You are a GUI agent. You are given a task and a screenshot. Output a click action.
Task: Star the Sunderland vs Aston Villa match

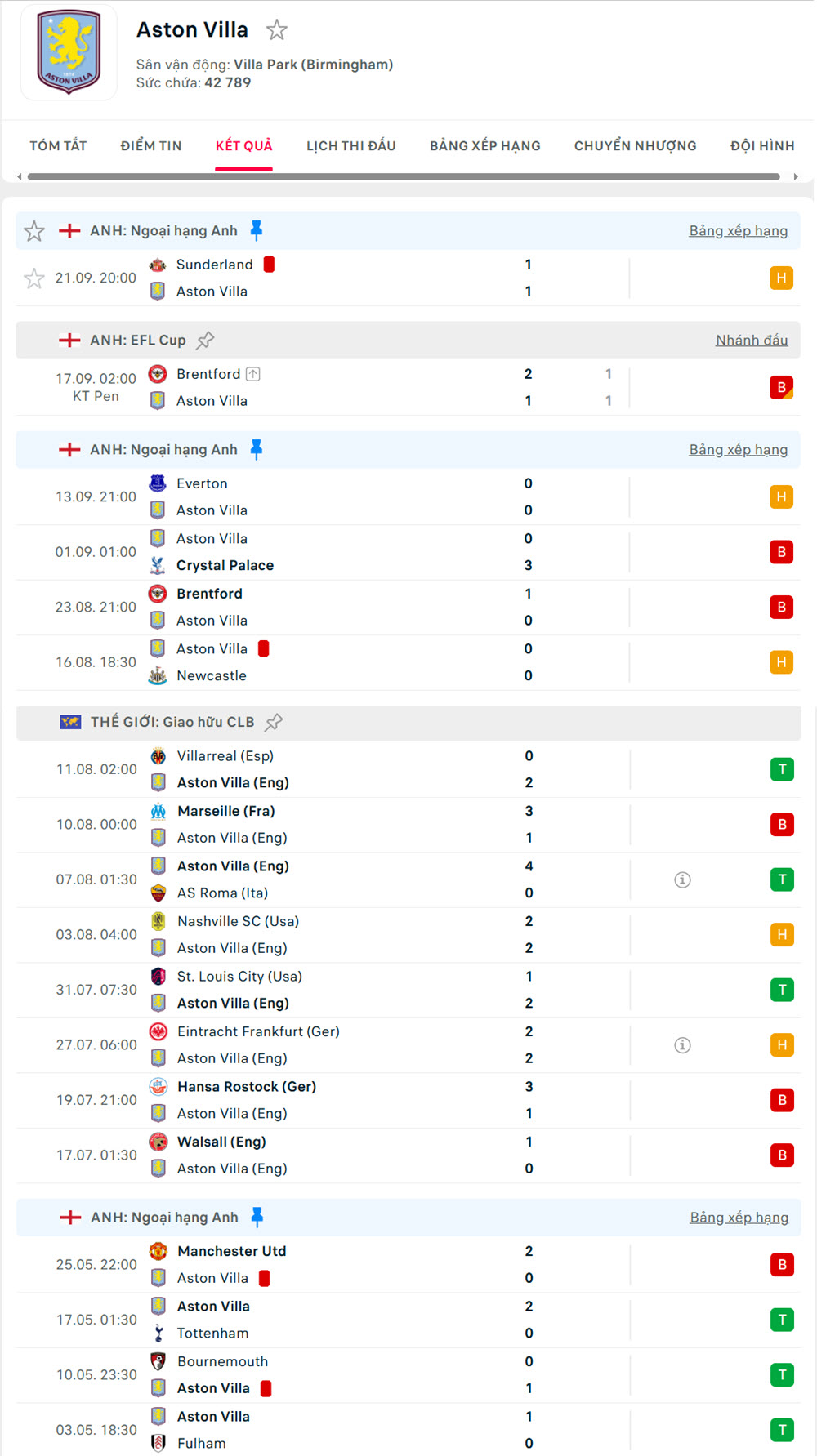pyautogui.click(x=34, y=278)
